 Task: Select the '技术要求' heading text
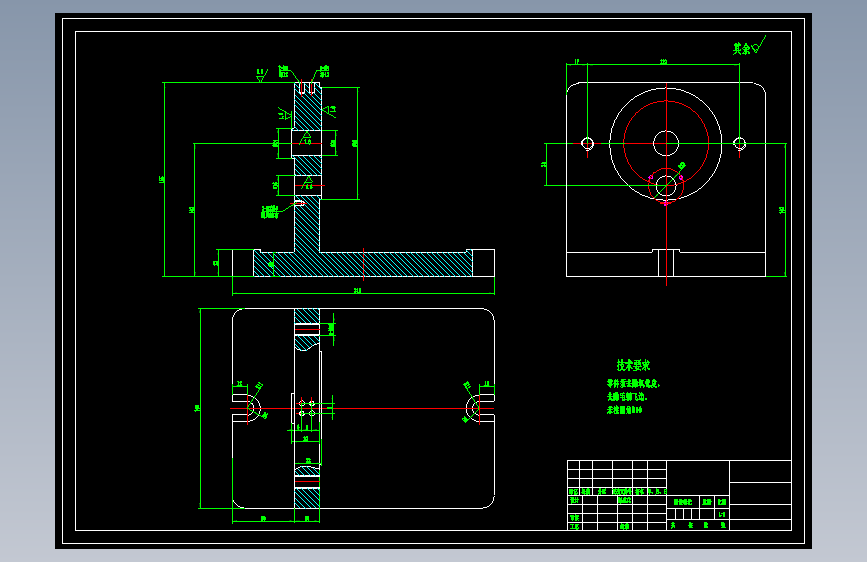pyautogui.click(x=633, y=365)
